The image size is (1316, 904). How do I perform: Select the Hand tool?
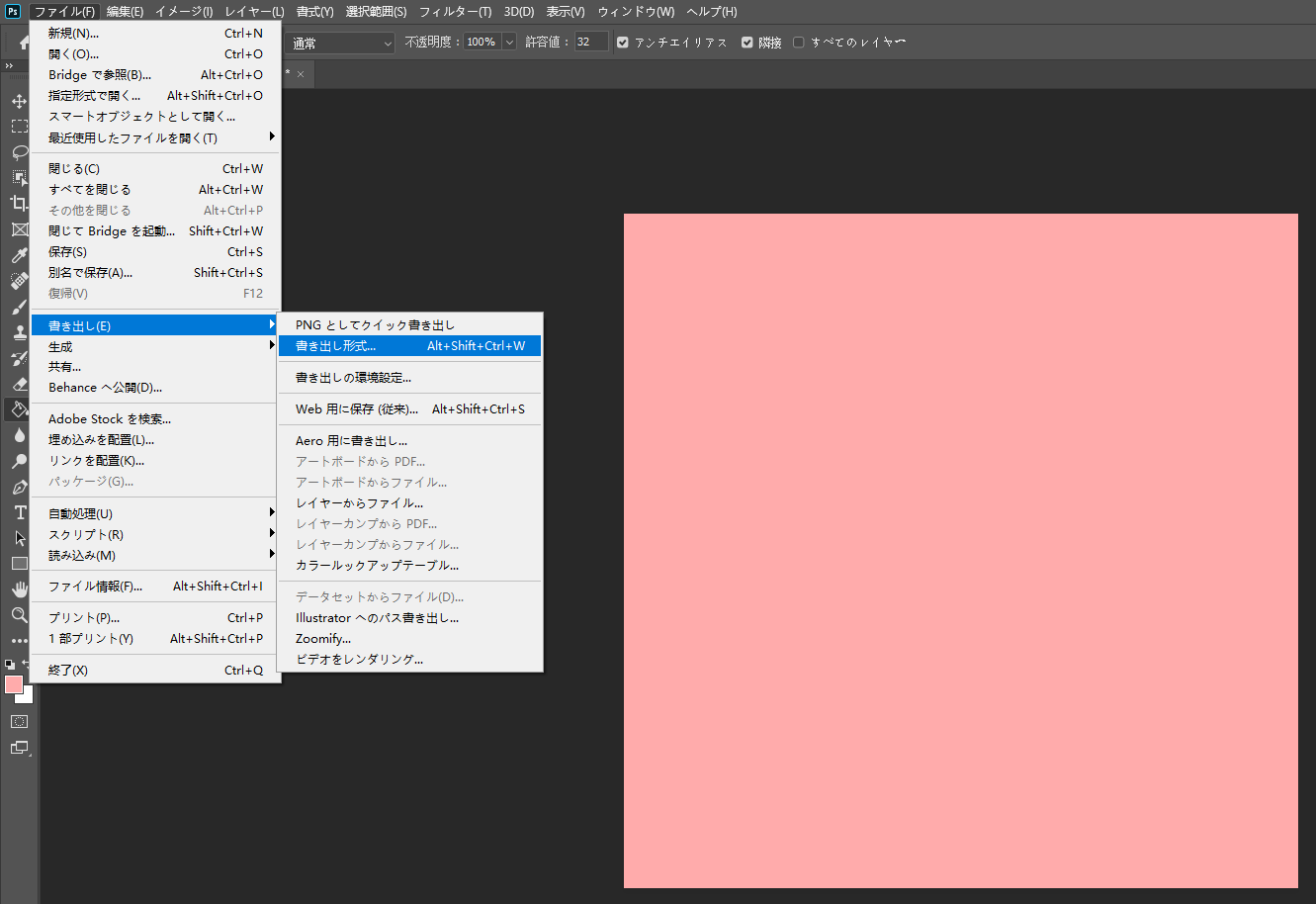19,589
